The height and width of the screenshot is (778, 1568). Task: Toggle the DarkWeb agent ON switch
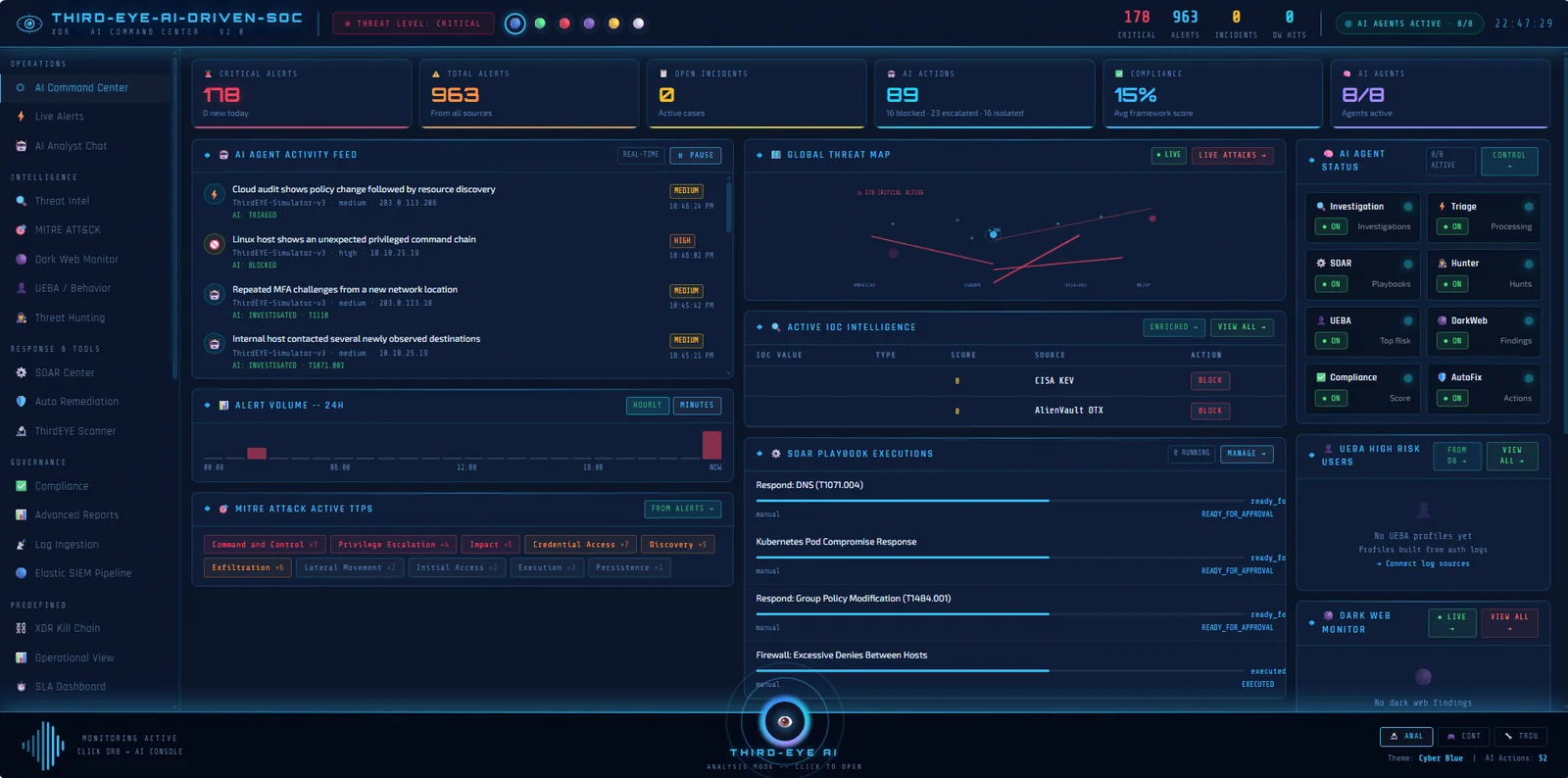[x=1451, y=341]
